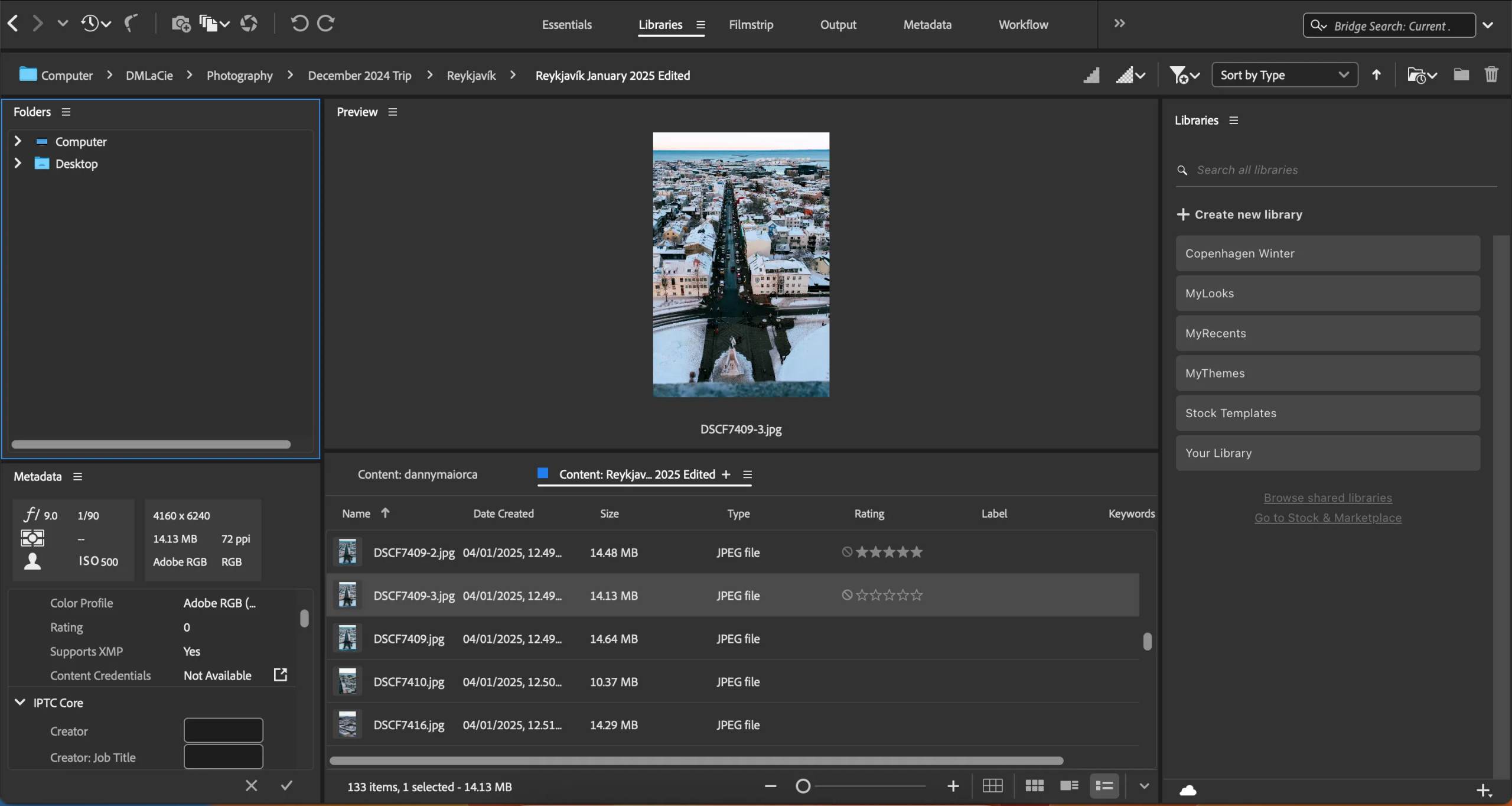Click the Browse shared libraries link
Screen dimensions: 1512x806
click(1327, 497)
